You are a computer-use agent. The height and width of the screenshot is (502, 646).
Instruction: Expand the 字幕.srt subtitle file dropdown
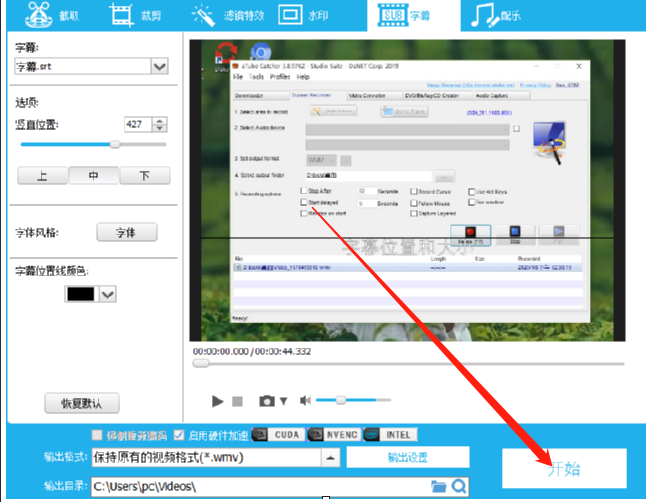[x=159, y=66]
